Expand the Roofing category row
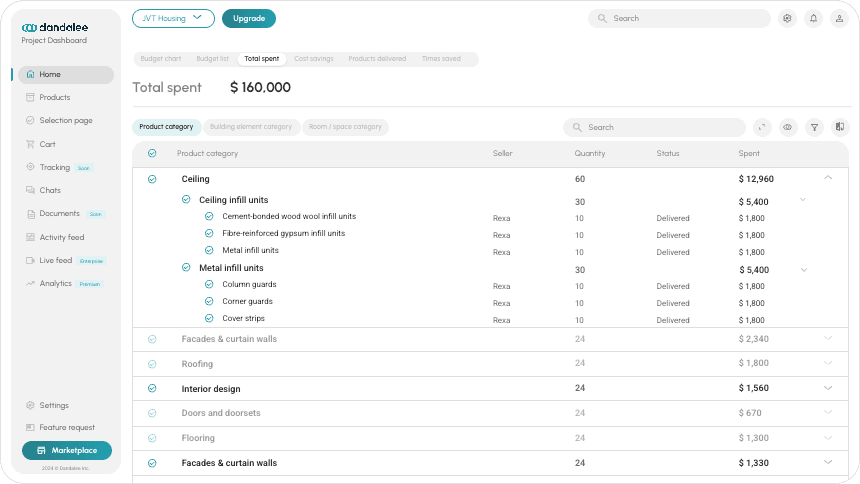The height and width of the screenshot is (484, 860). (828, 363)
